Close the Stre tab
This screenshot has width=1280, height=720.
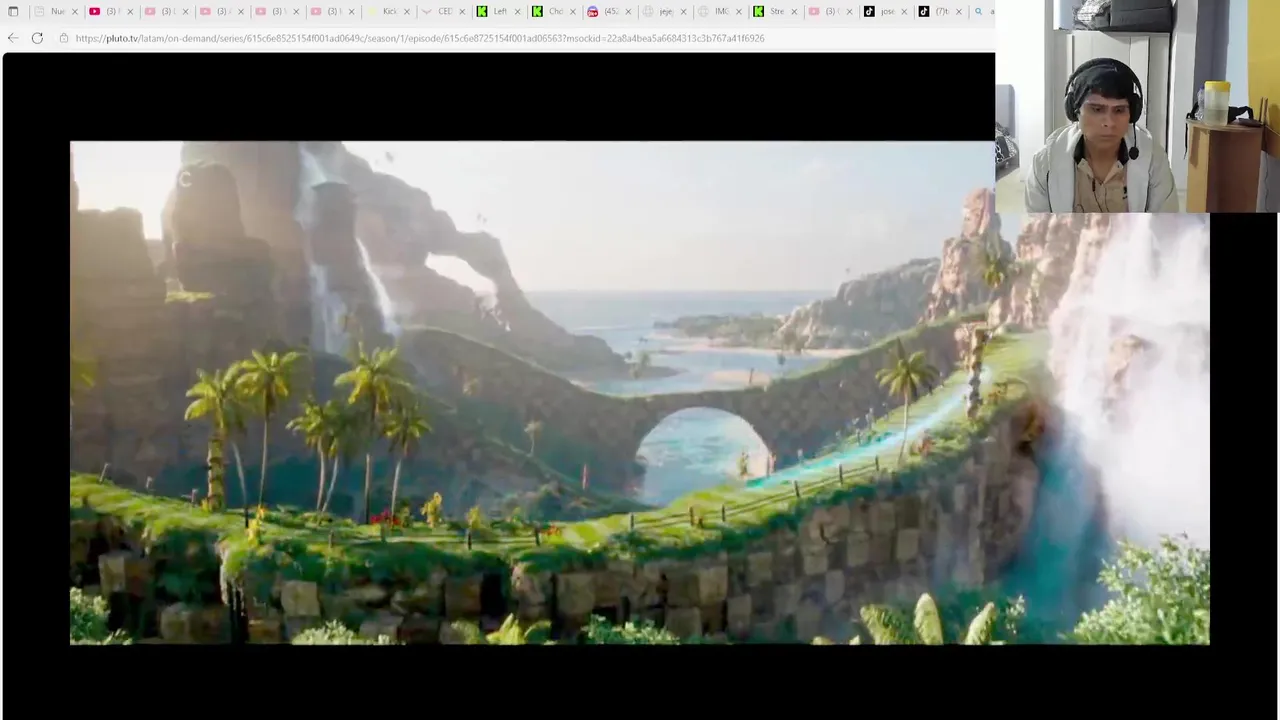[x=794, y=11]
